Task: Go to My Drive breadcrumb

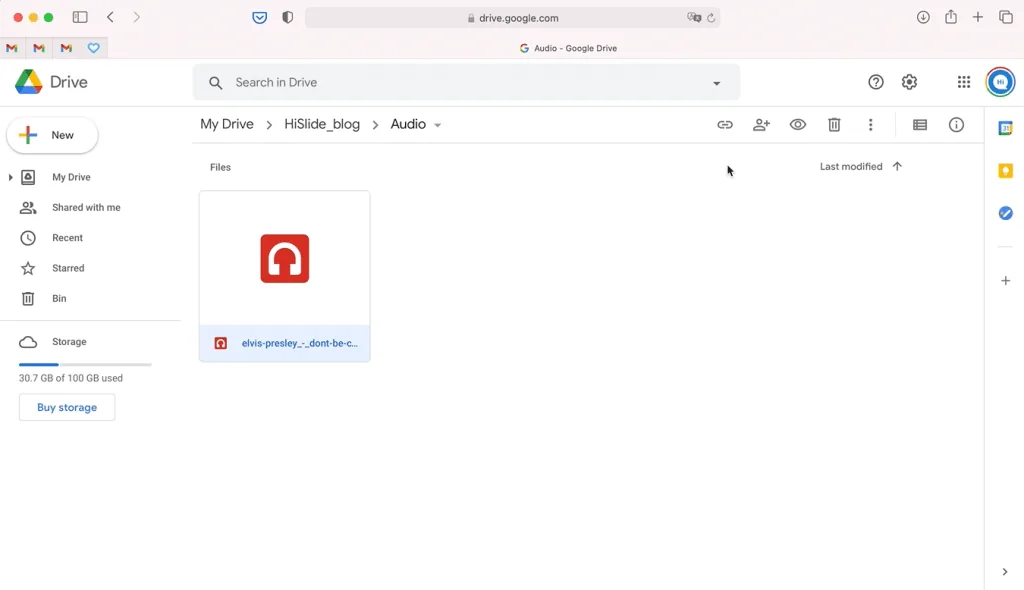Action: pos(227,124)
